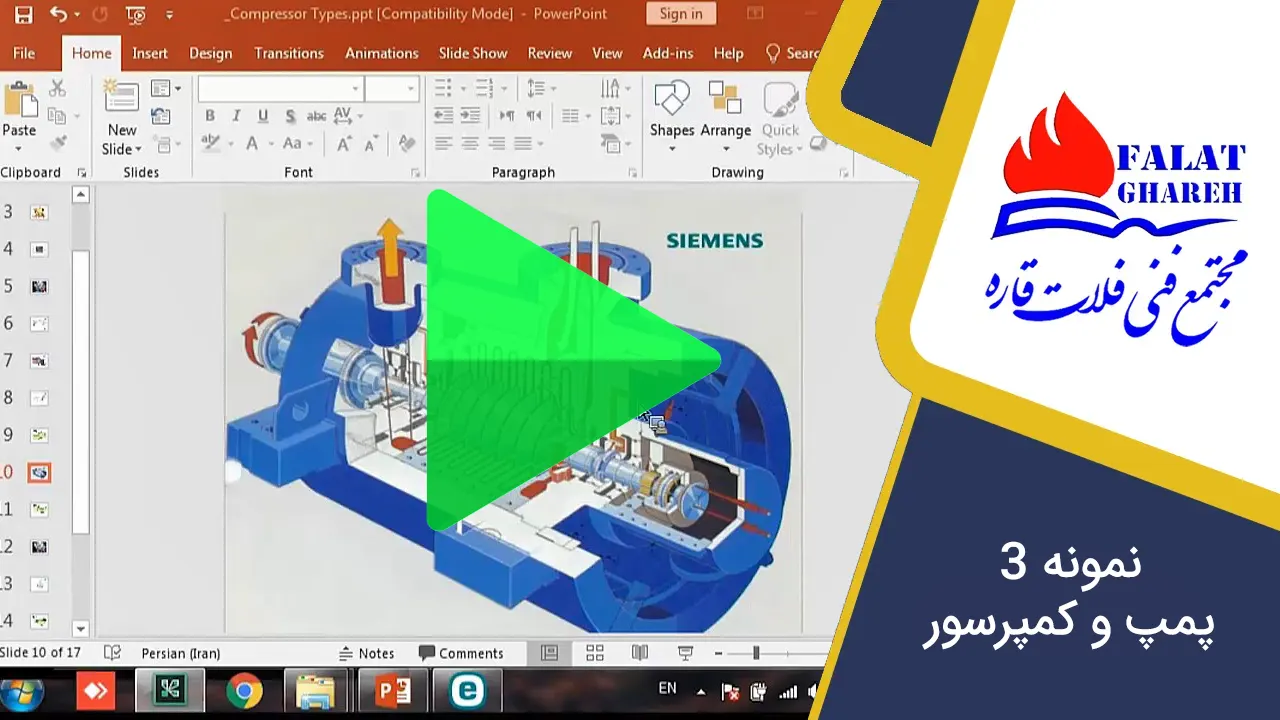Click the Decrease Font Size icon
The image size is (1280, 720).
370,144
